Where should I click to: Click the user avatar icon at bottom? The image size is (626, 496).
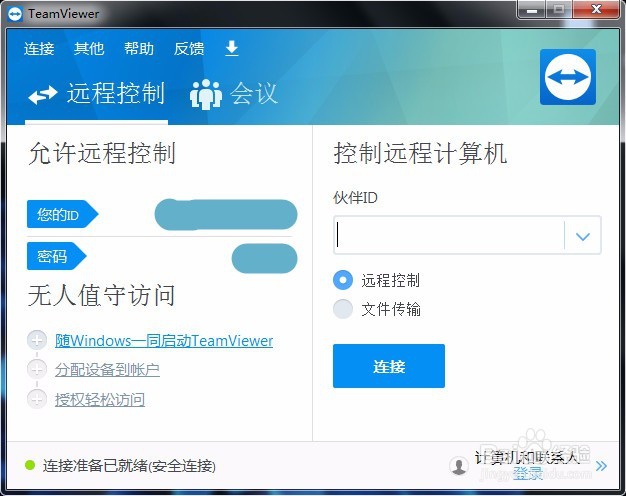459,466
